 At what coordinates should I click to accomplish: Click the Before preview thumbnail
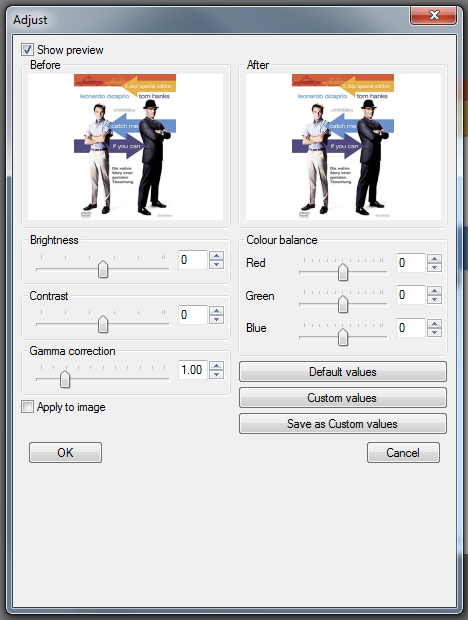pyautogui.click(x=125, y=147)
